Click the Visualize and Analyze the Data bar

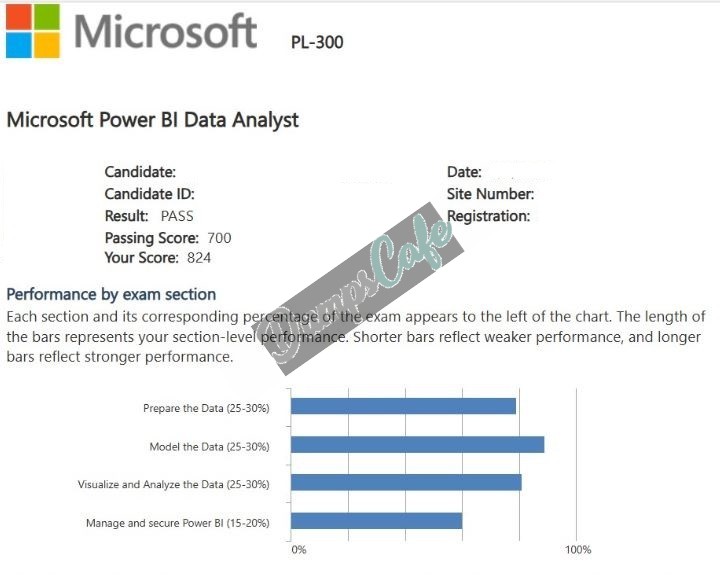point(406,483)
